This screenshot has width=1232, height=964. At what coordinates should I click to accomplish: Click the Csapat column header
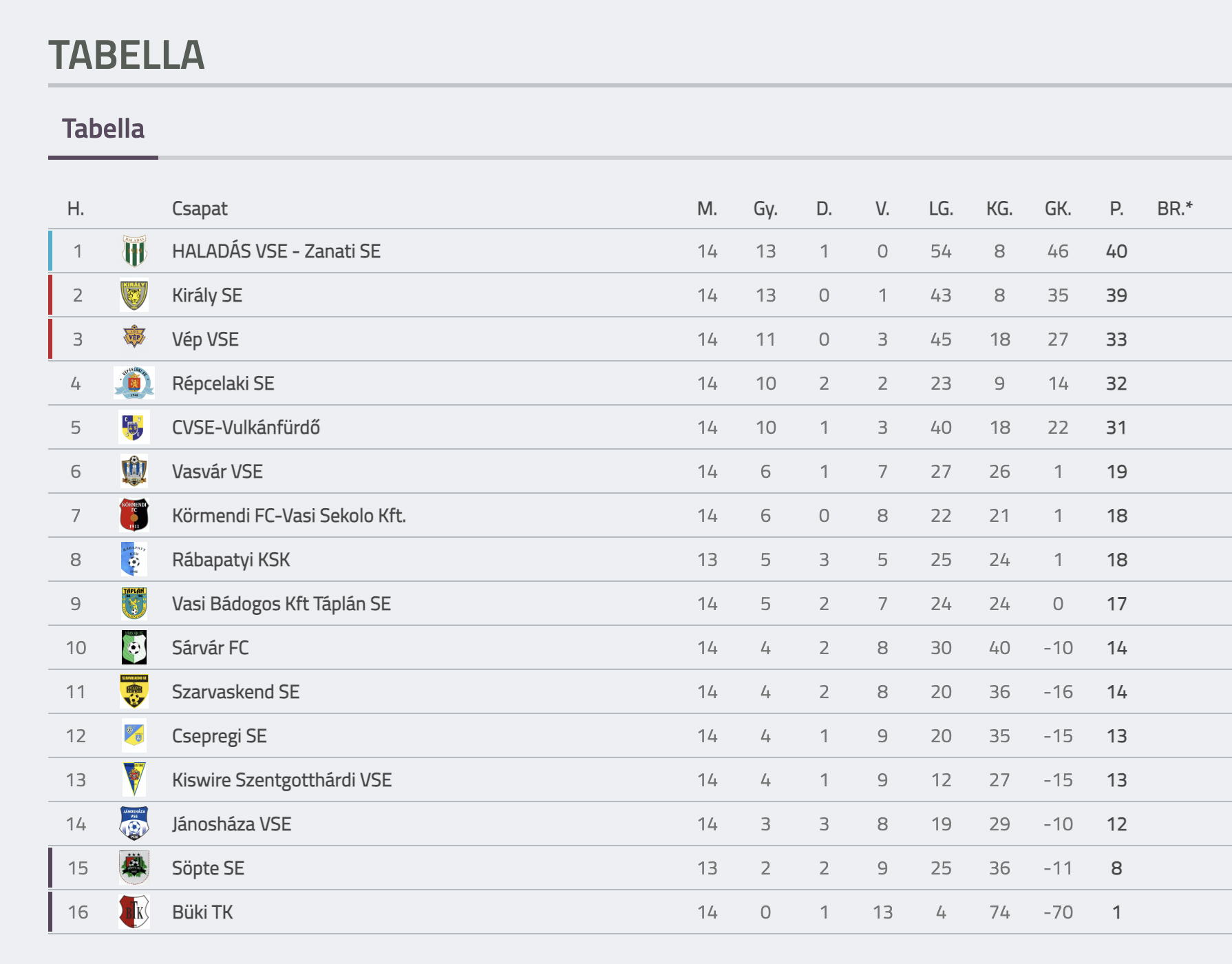(x=200, y=209)
